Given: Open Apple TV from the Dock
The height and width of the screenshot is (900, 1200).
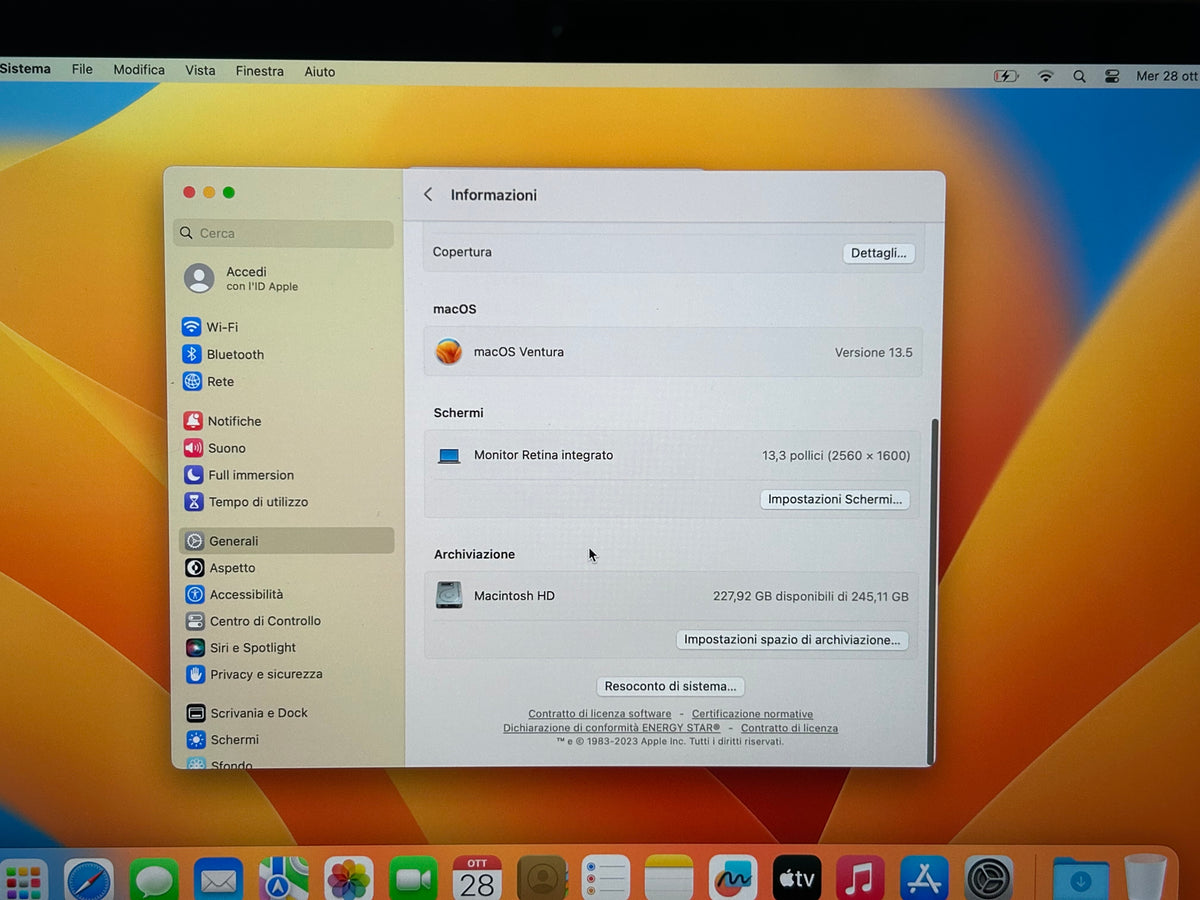Looking at the screenshot, I should click(x=797, y=879).
